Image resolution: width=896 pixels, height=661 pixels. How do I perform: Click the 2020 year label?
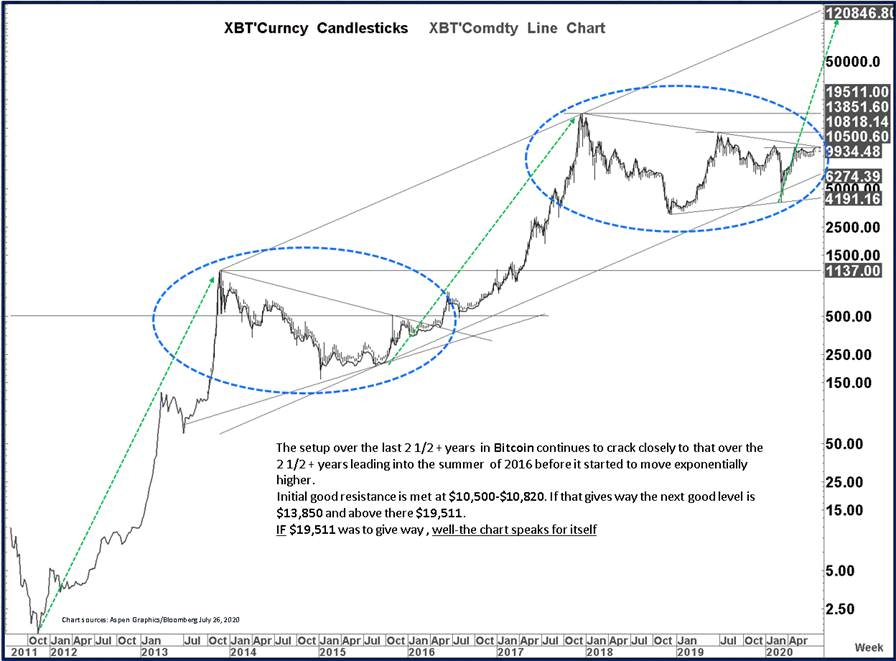pos(779,652)
